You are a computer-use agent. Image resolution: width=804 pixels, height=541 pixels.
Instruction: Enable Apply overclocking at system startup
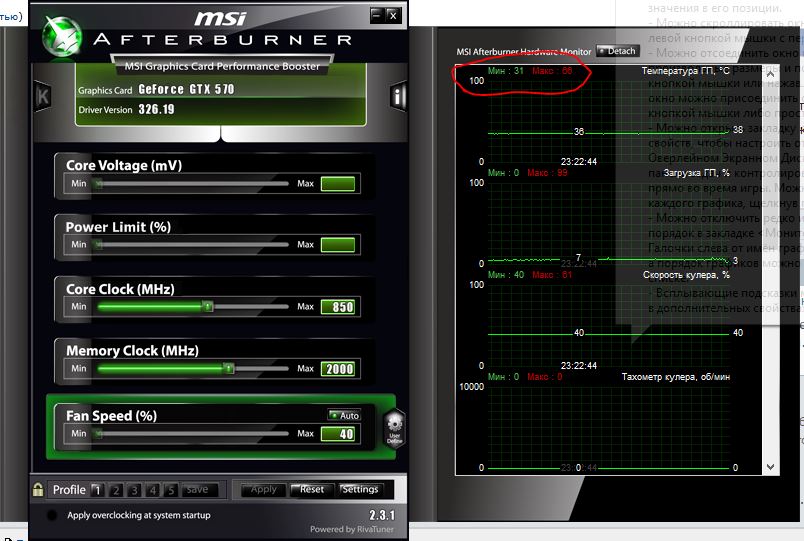point(52,515)
